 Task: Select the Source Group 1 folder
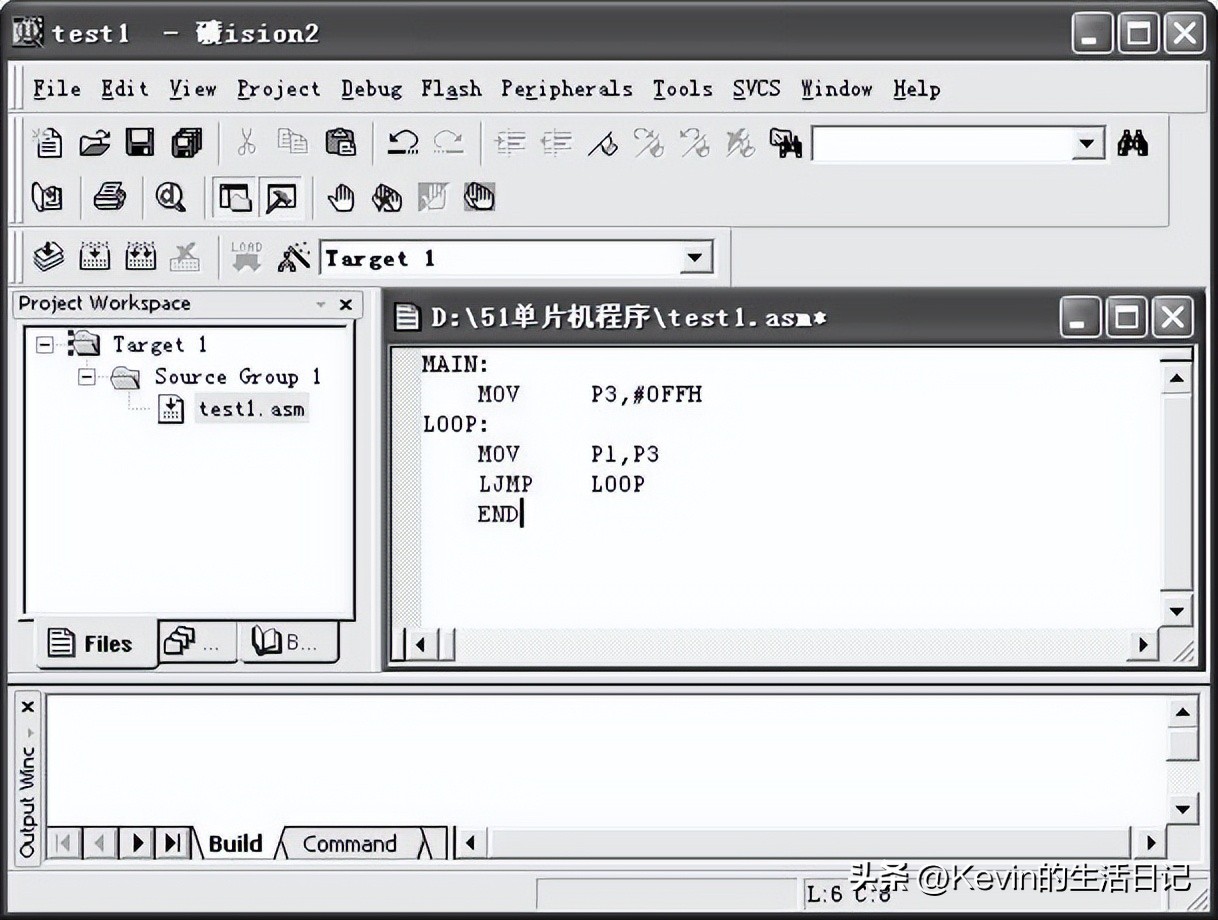coord(238,377)
